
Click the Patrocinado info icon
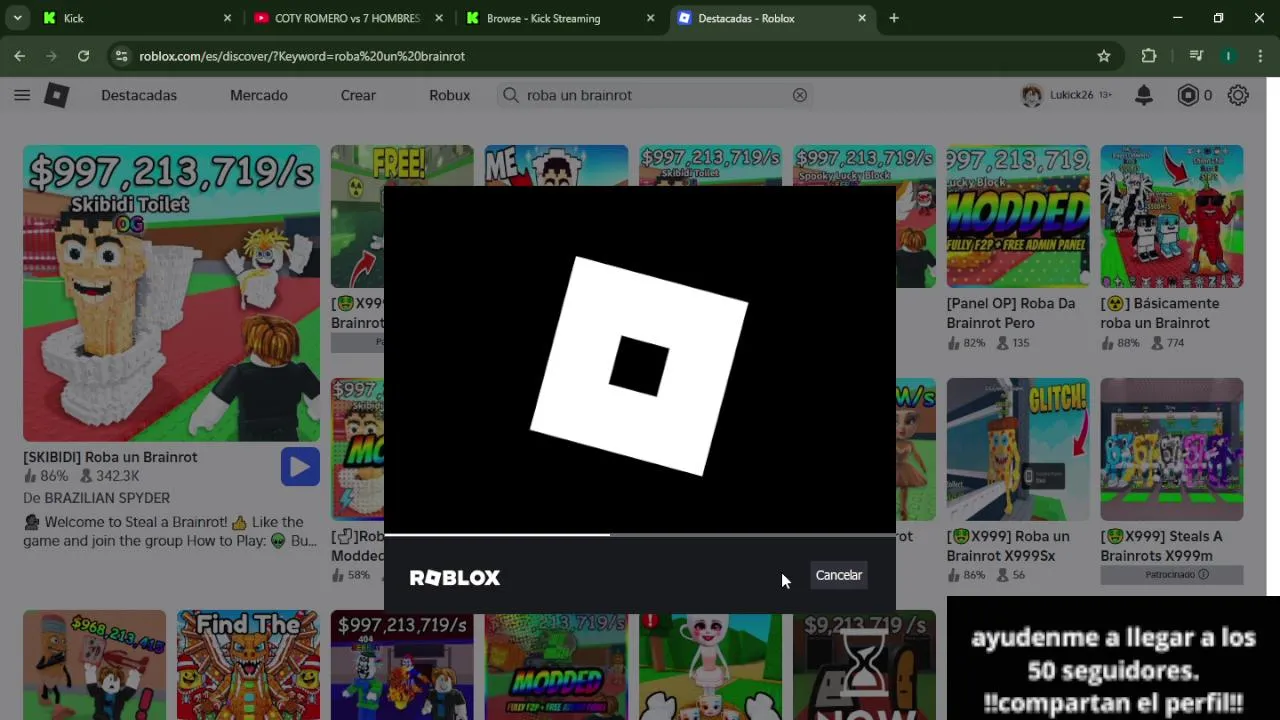click(x=1203, y=574)
